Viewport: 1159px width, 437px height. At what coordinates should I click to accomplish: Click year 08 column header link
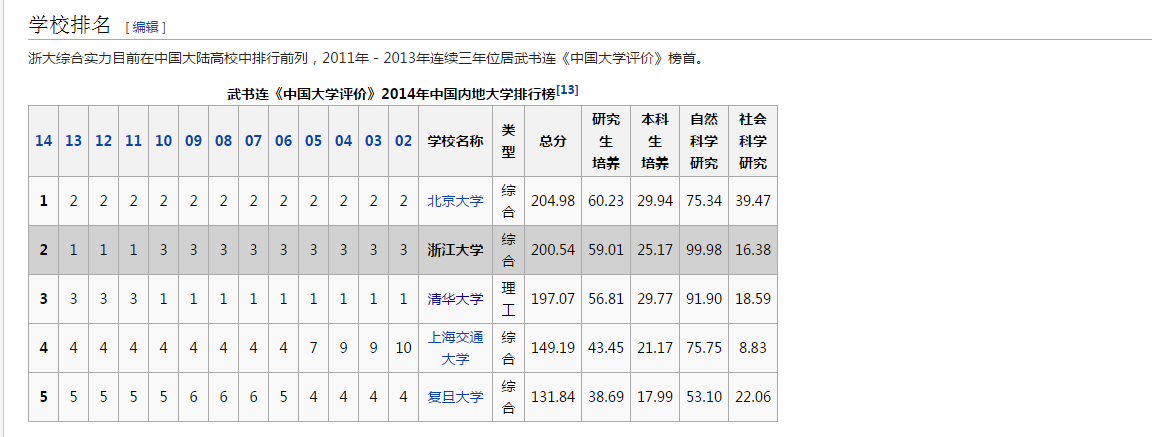(x=223, y=140)
